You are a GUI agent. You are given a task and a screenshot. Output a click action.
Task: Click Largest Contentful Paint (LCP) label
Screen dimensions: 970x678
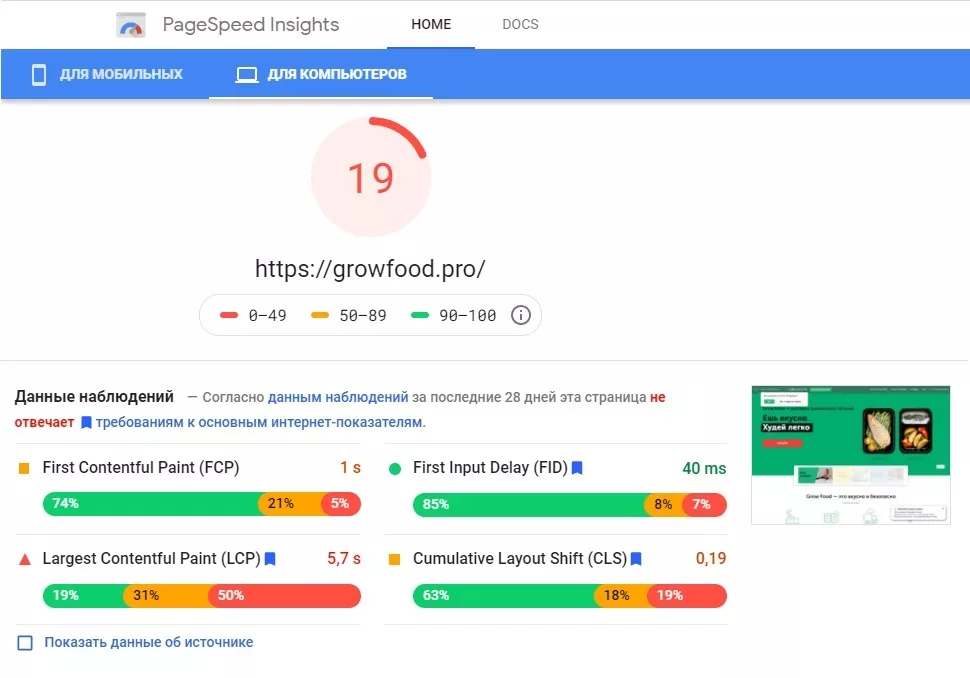tap(152, 559)
